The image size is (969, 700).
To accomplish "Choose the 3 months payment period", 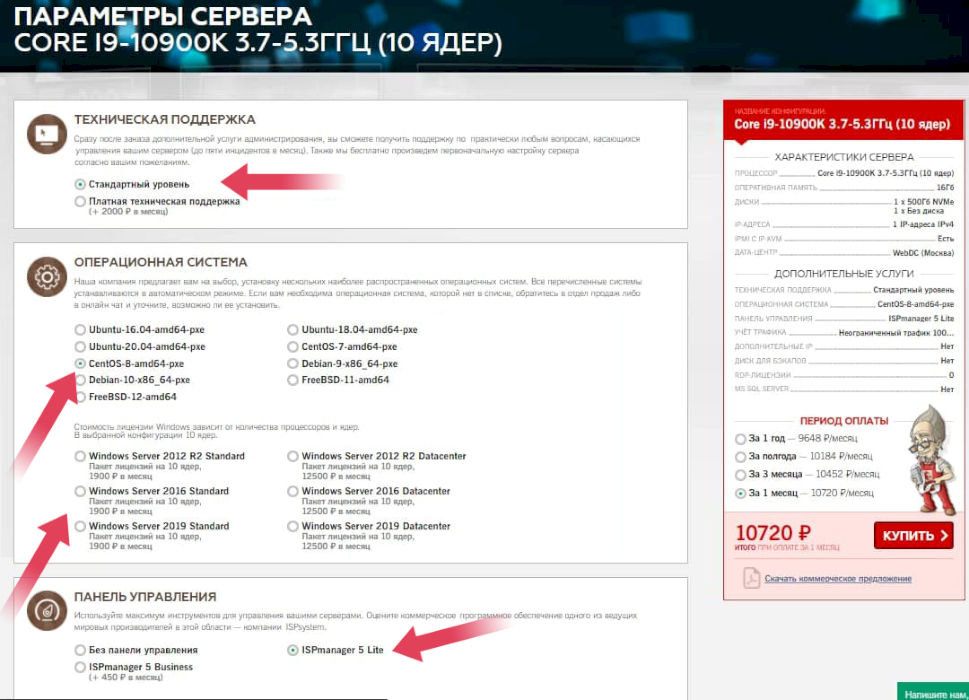I will coord(740,474).
